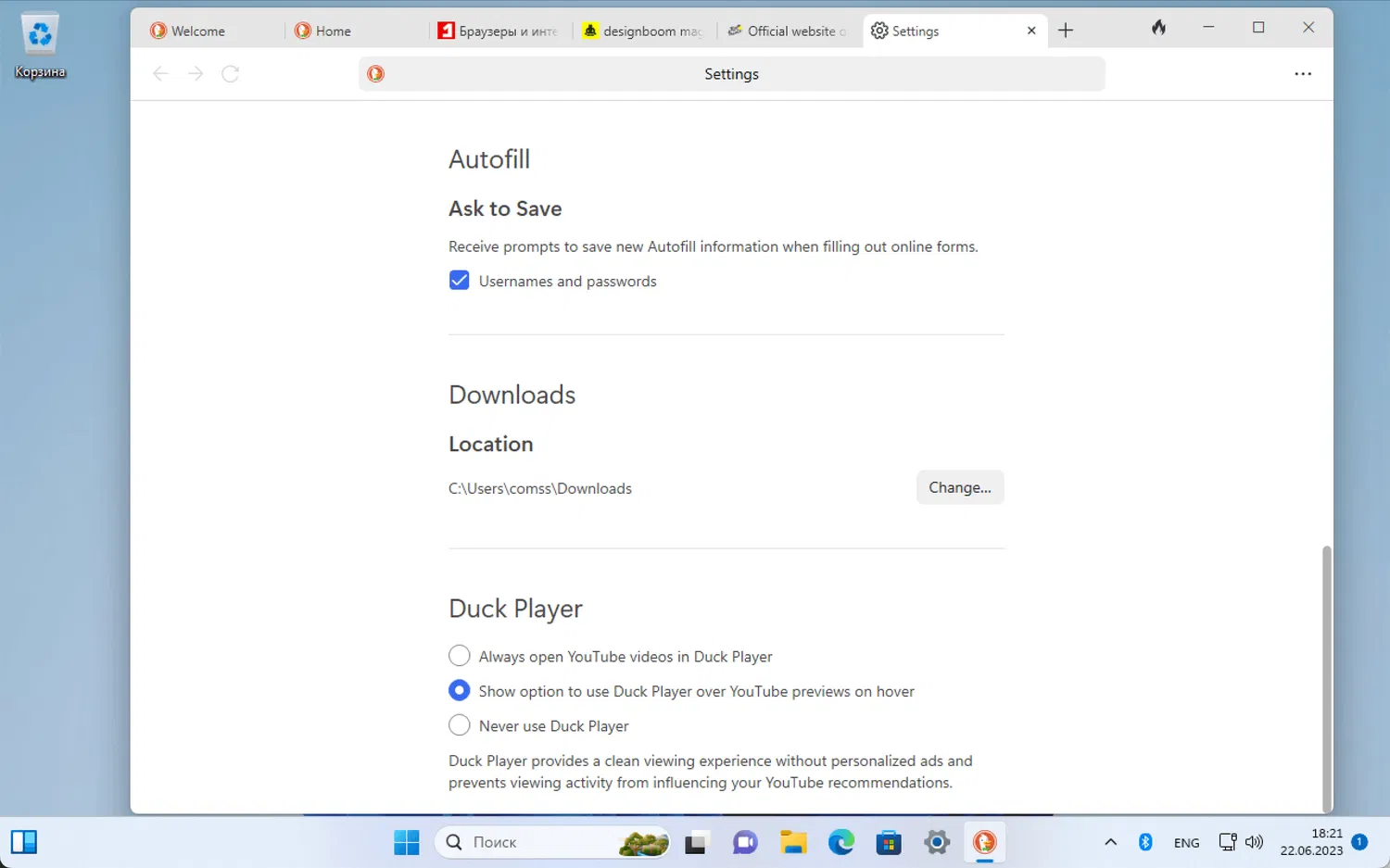
Task: Open Windows Settings gear in the taskbar
Action: pyautogui.click(x=937, y=842)
